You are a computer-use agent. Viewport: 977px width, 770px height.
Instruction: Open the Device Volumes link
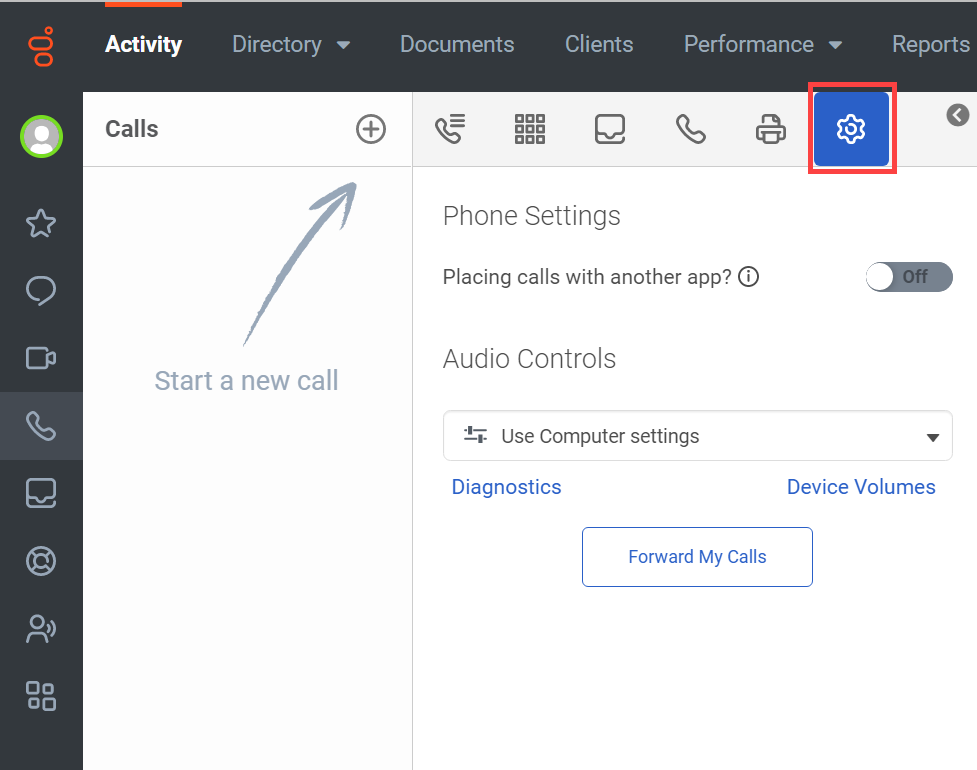coord(861,487)
